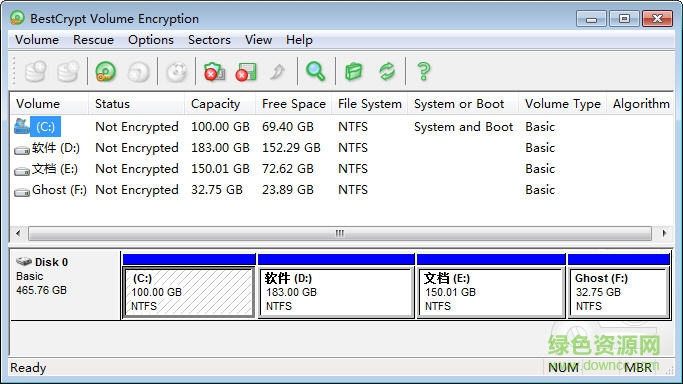Click the greyed-out disk toolbar icon after green disk

[x=139, y=72]
